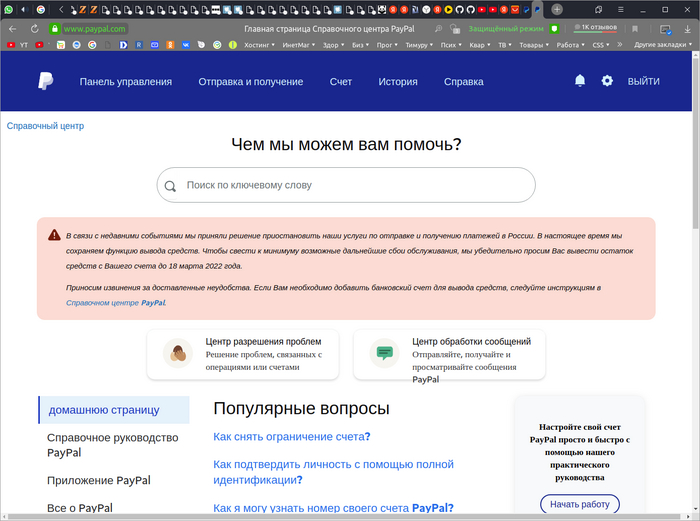Click the ВЫЙТИ logout link
Image resolution: width=700 pixels, height=521 pixels.
[643, 81]
